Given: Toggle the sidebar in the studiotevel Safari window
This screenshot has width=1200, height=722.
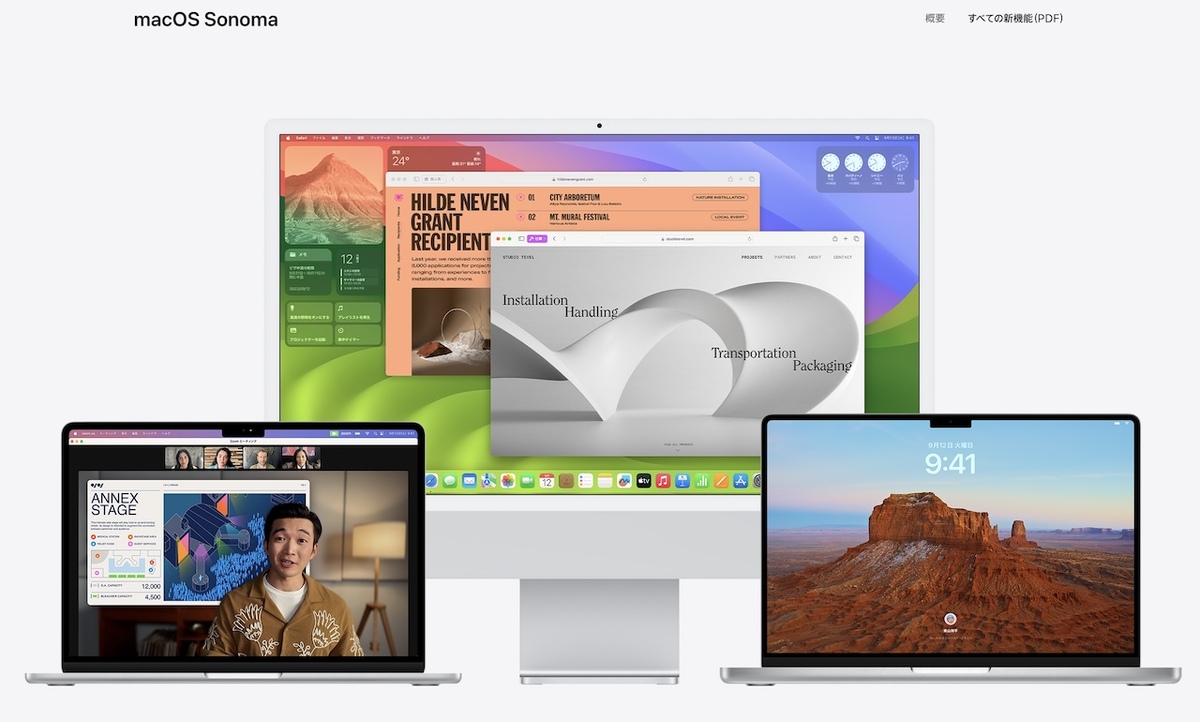Looking at the screenshot, I should click(521, 239).
